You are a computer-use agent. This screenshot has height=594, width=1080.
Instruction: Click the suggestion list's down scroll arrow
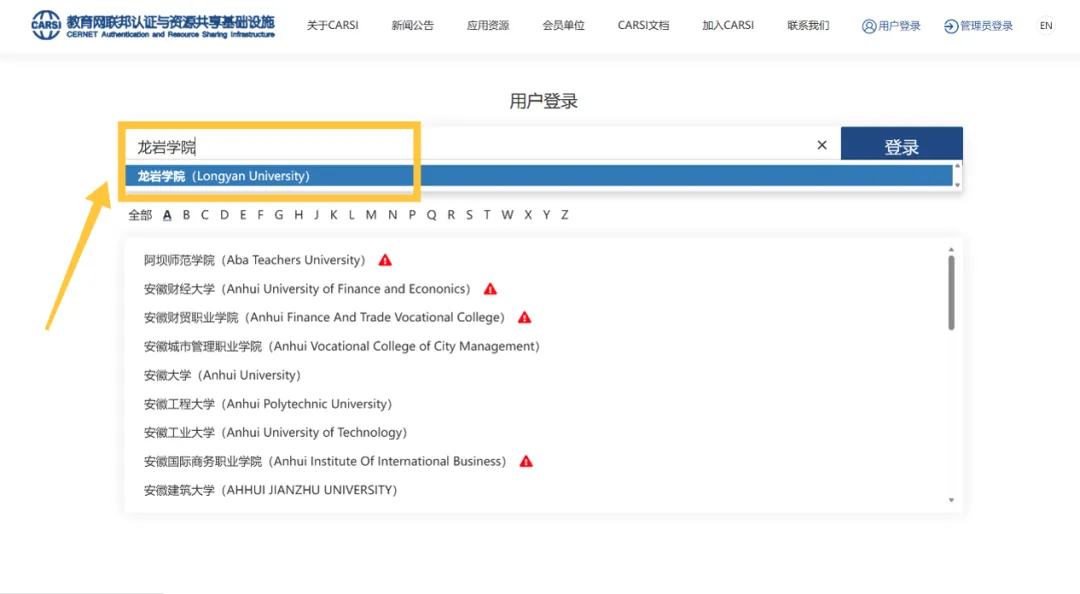click(957, 185)
